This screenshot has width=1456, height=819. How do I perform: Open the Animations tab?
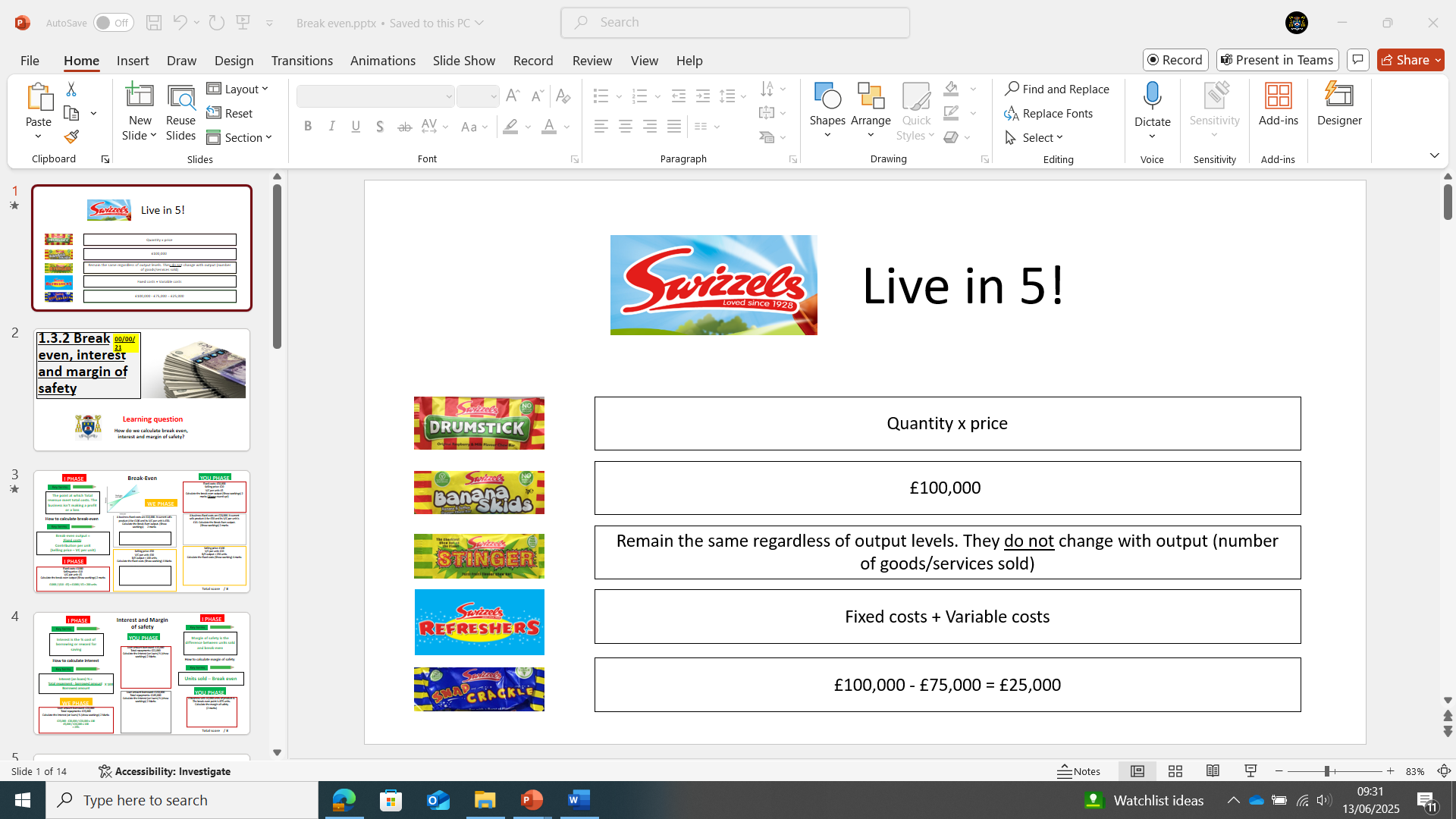pyautogui.click(x=383, y=61)
